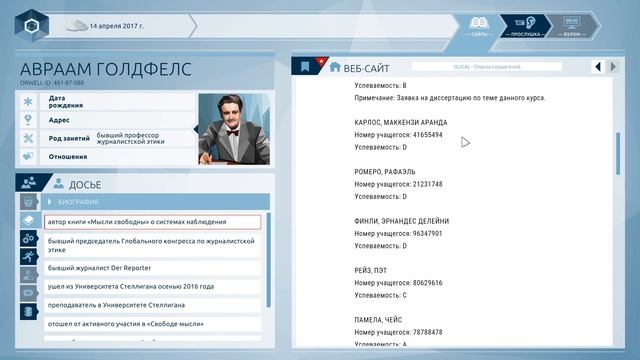Click the occupation tools icon

(28, 138)
